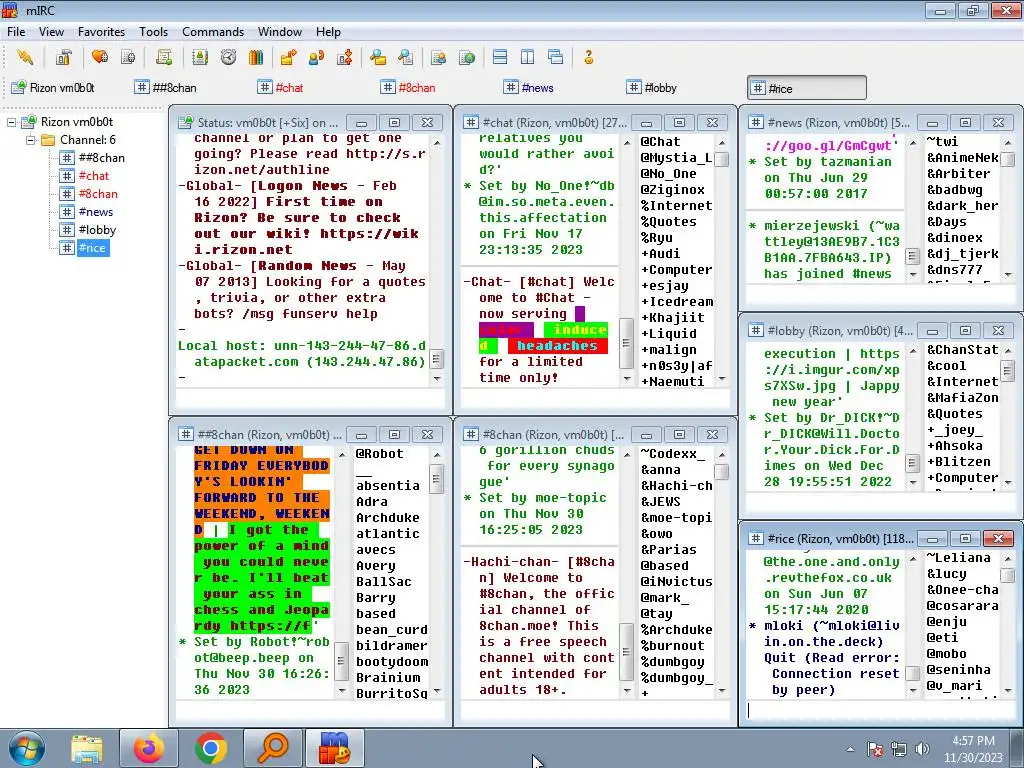Select @Robot in ##8chan nick list

[x=379, y=454]
